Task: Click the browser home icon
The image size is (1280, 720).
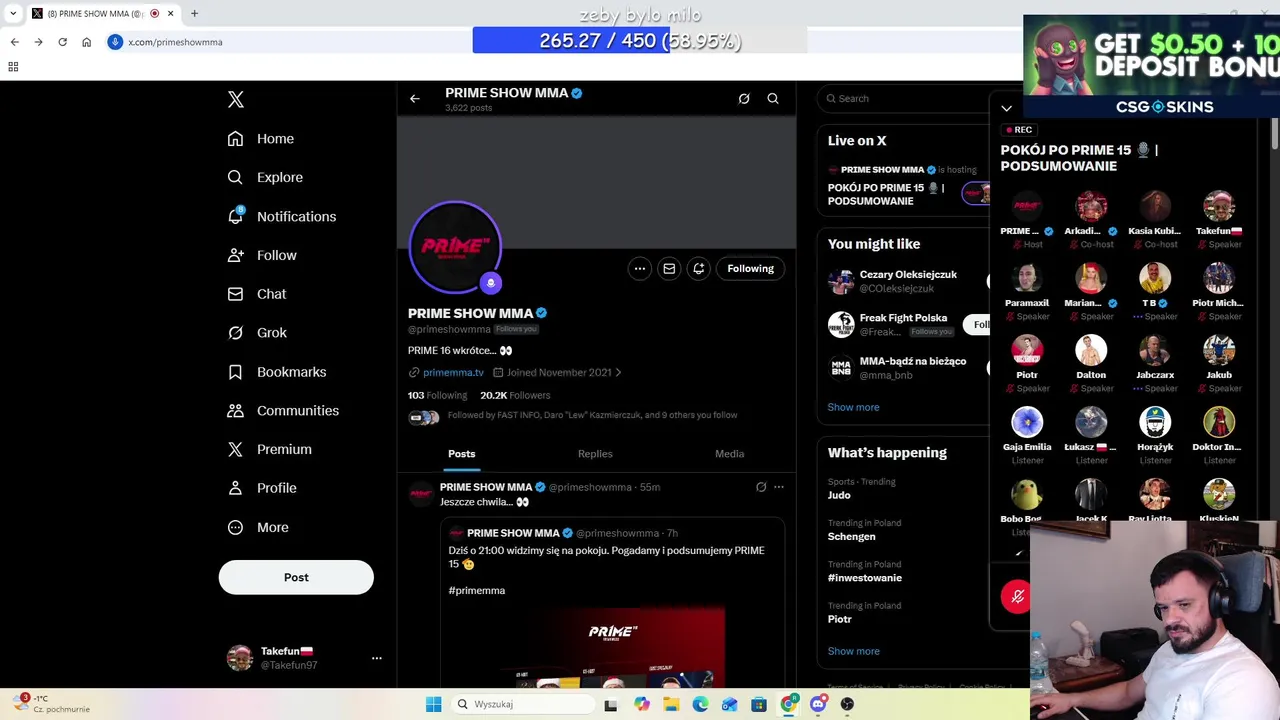Action: click(86, 42)
